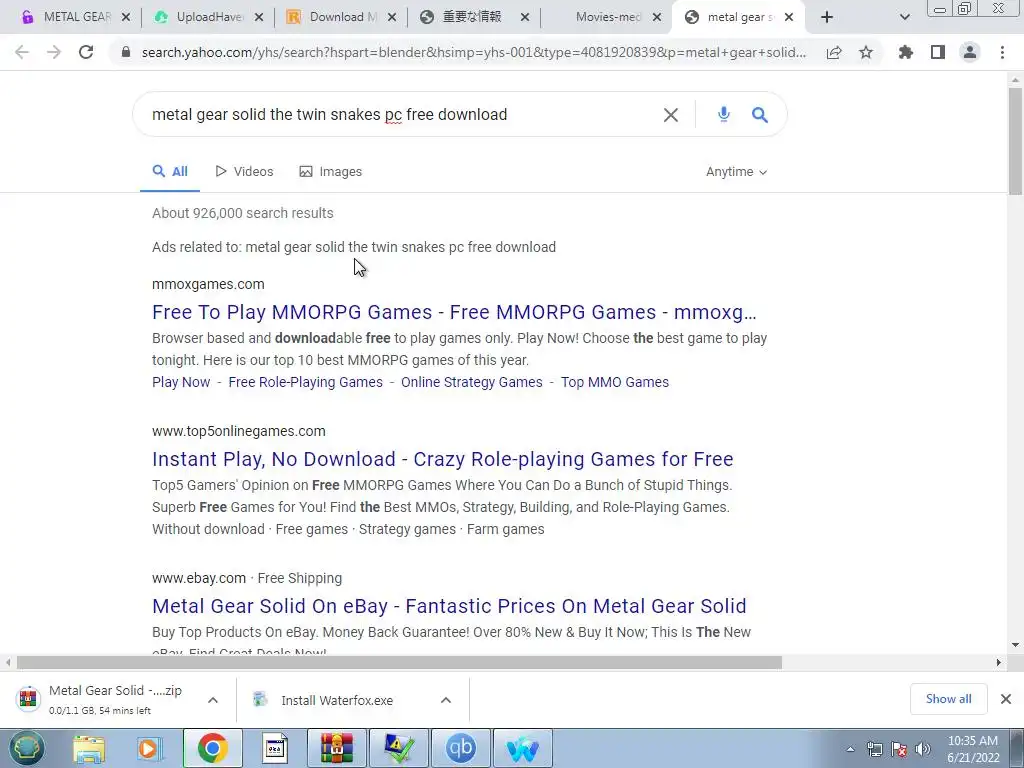Select the Images search tab
This screenshot has width=1024, height=768.
pyautogui.click(x=330, y=172)
